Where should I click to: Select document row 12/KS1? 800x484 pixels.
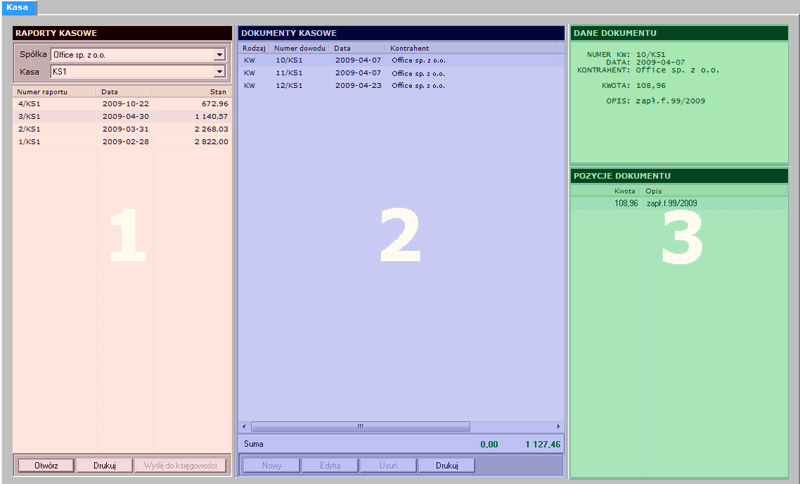[x=402, y=86]
